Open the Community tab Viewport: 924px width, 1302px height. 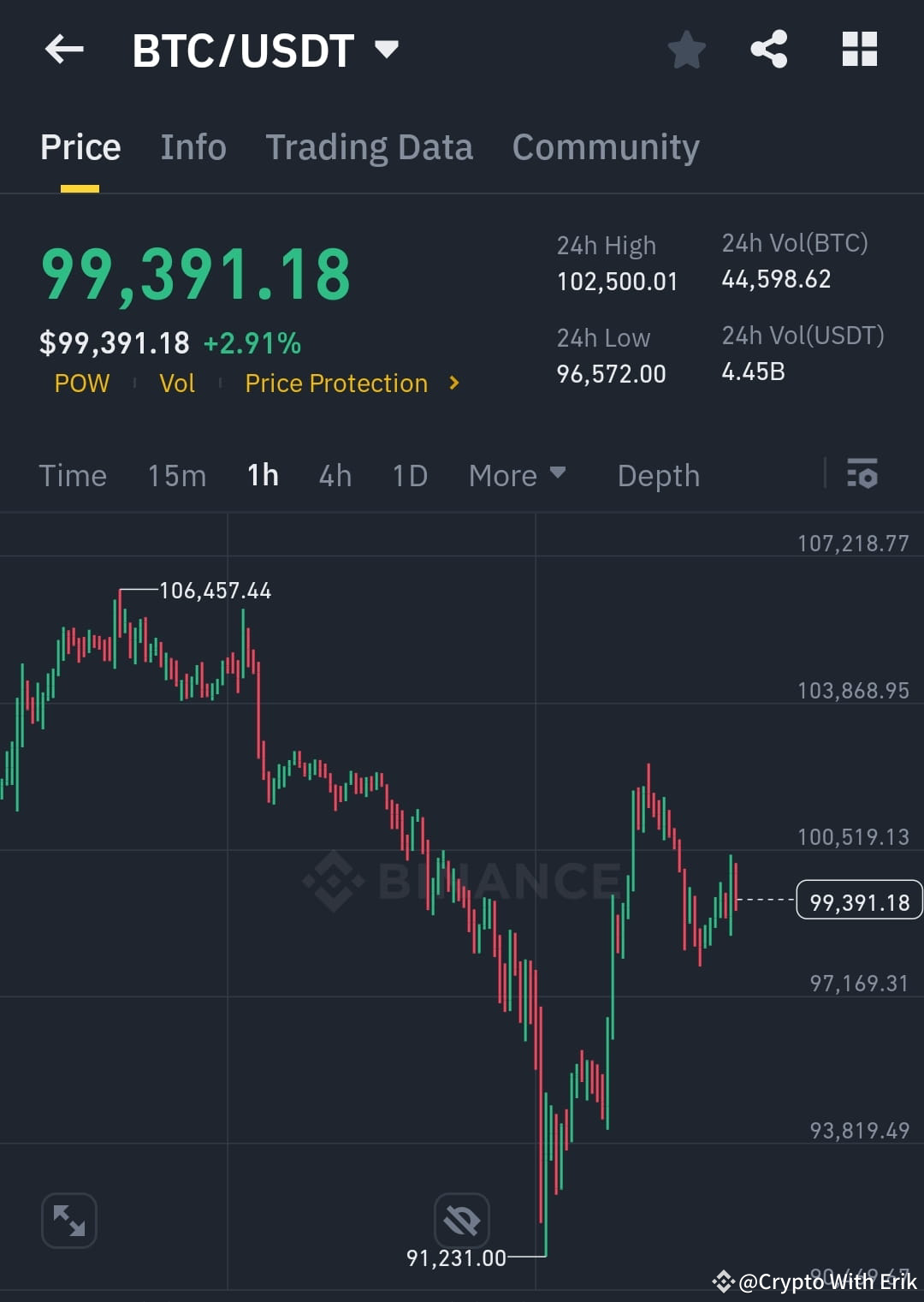click(605, 146)
